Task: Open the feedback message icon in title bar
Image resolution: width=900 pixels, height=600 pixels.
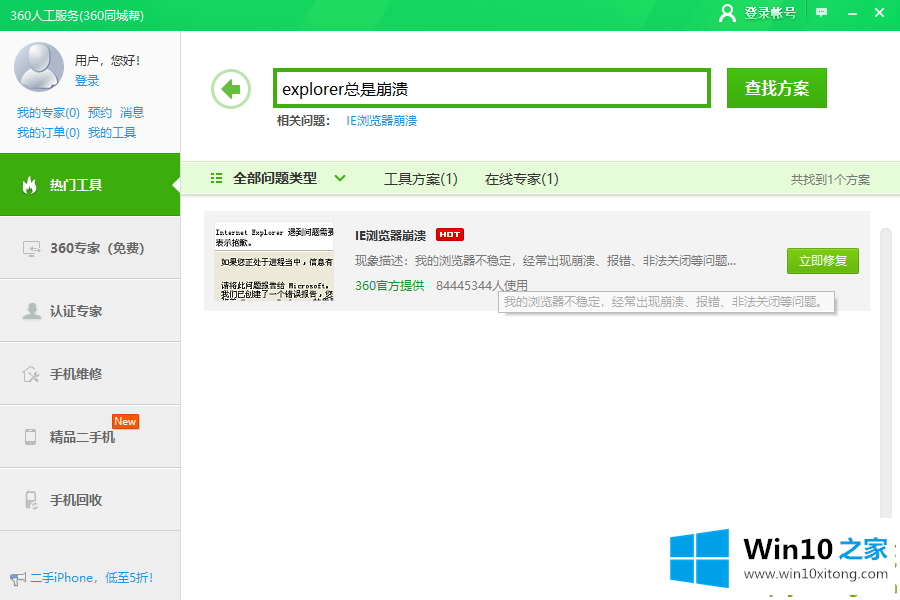Action: click(x=821, y=13)
